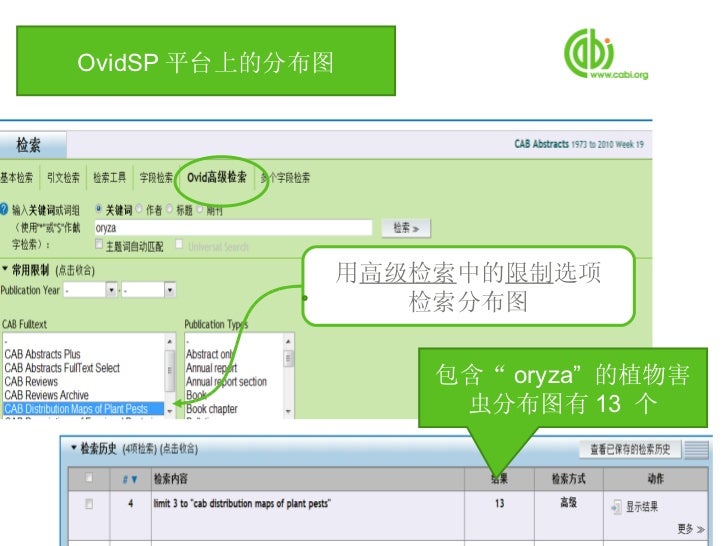Click the blue help question mark icon
Image resolution: width=728 pixels, height=546 pixels.
pos(4,209)
